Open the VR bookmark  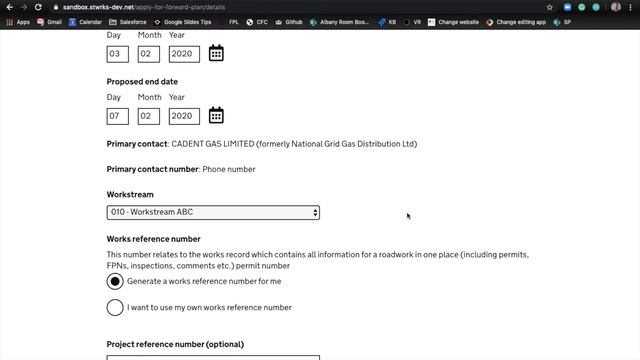[x=412, y=22]
